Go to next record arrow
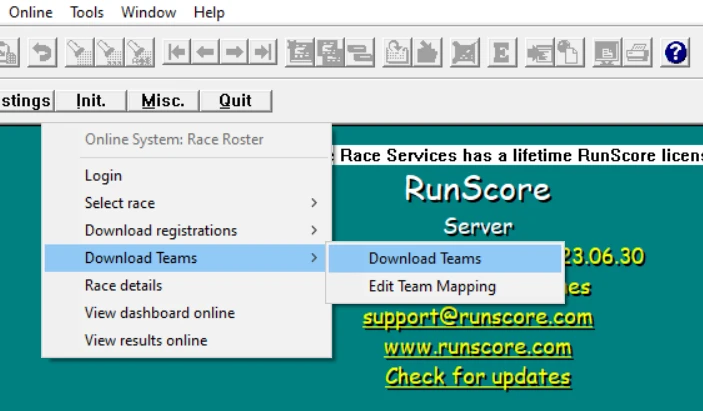Viewport: 703px width, 411px height. pos(234,53)
